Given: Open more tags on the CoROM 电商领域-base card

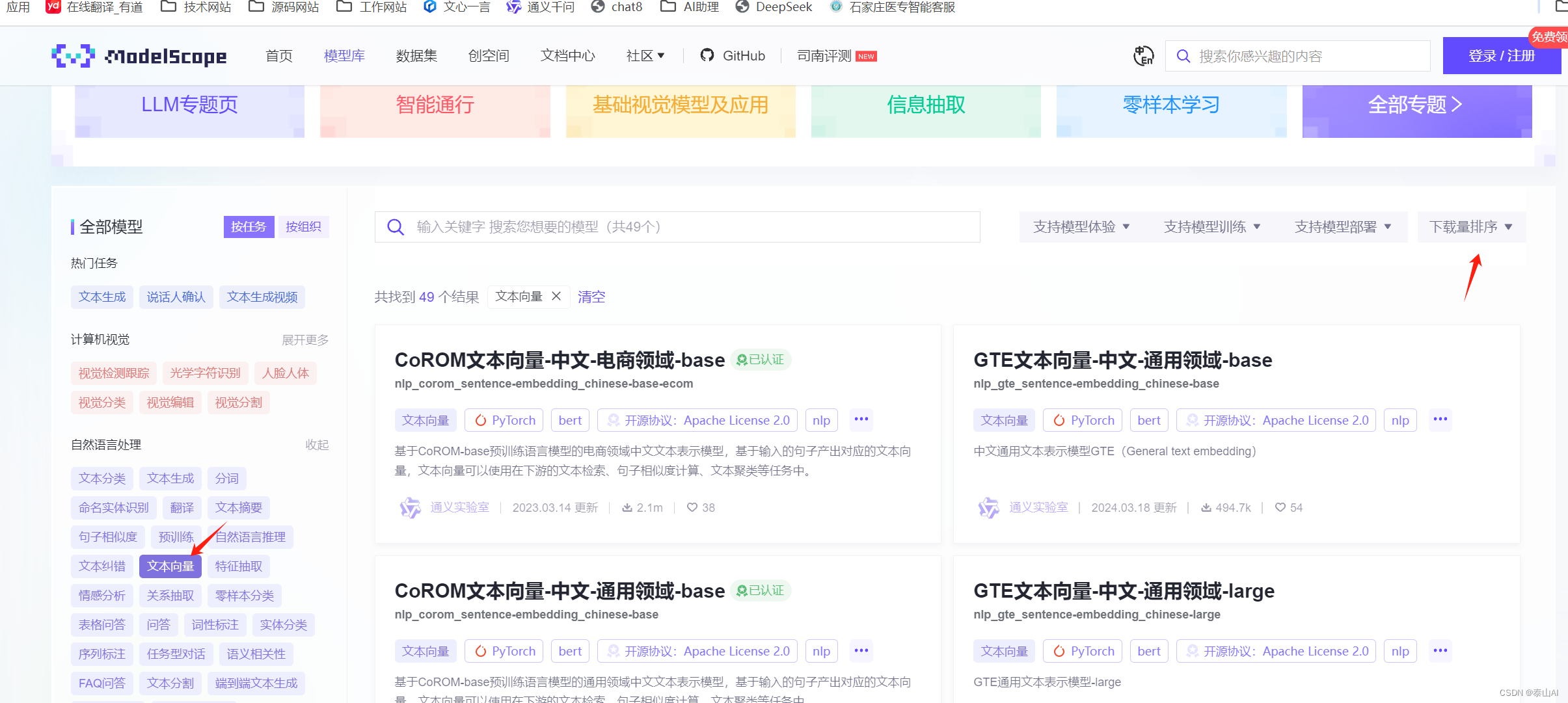Looking at the screenshot, I should 861,419.
